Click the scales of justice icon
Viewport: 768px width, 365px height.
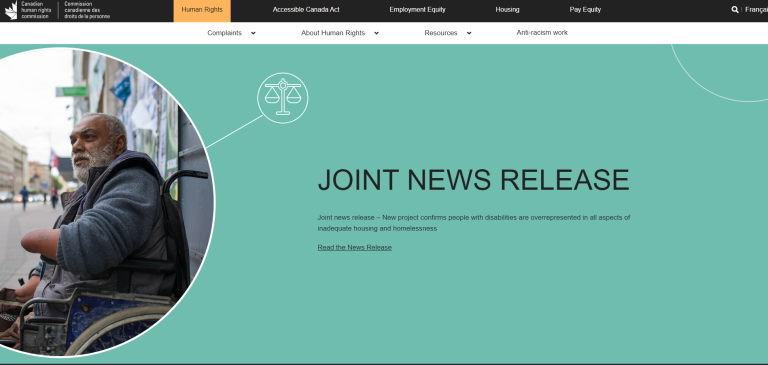[283, 98]
